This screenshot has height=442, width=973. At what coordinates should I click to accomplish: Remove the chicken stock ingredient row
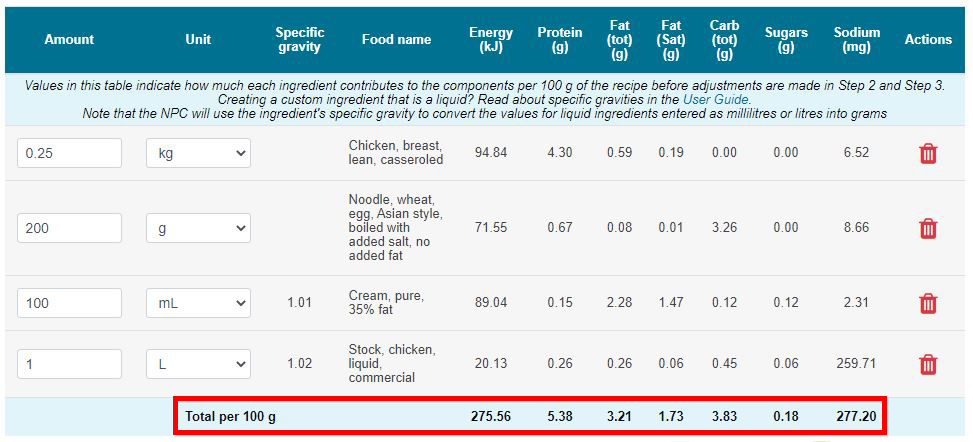(927, 364)
